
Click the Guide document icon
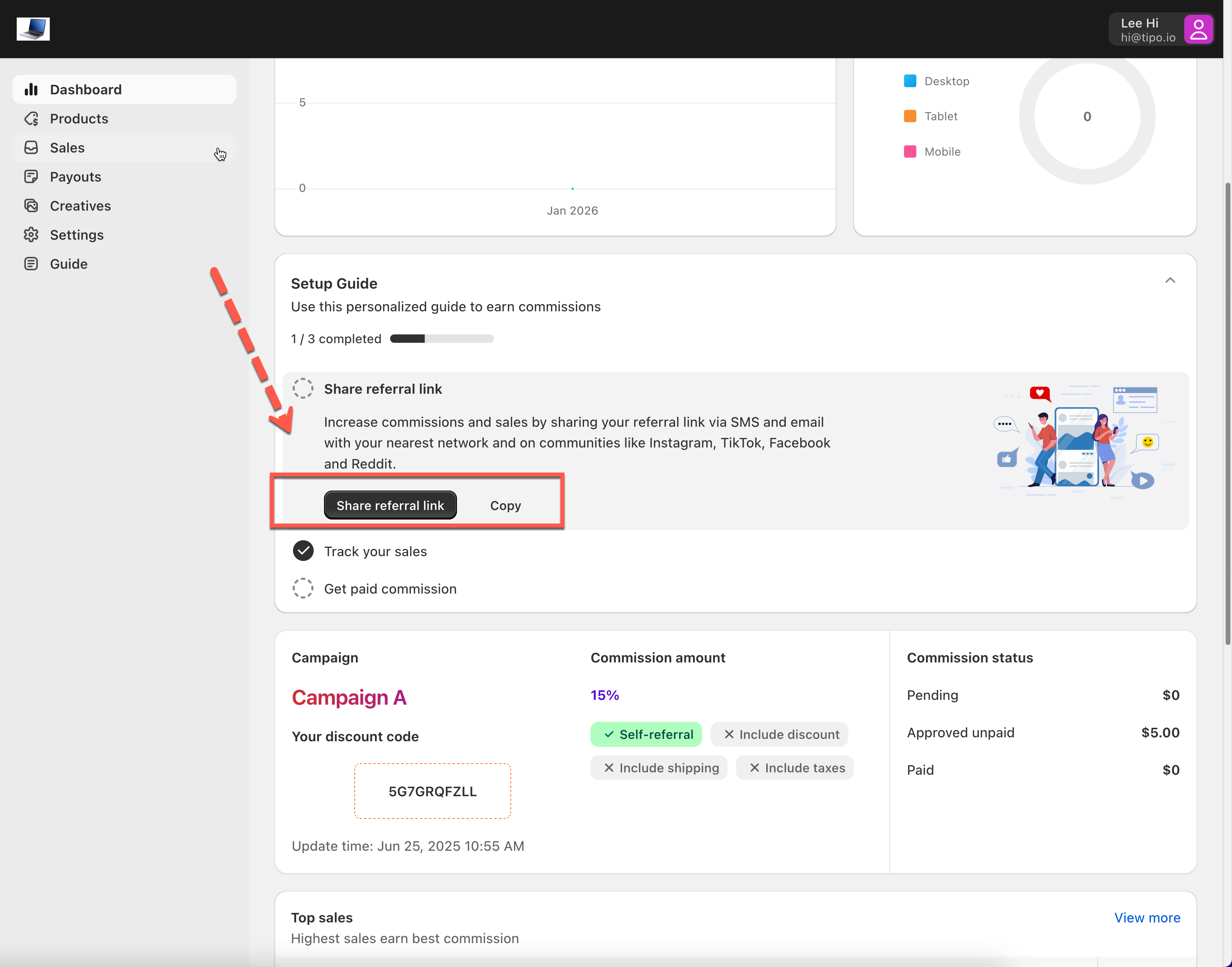pyautogui.click(x=31, y=264)
